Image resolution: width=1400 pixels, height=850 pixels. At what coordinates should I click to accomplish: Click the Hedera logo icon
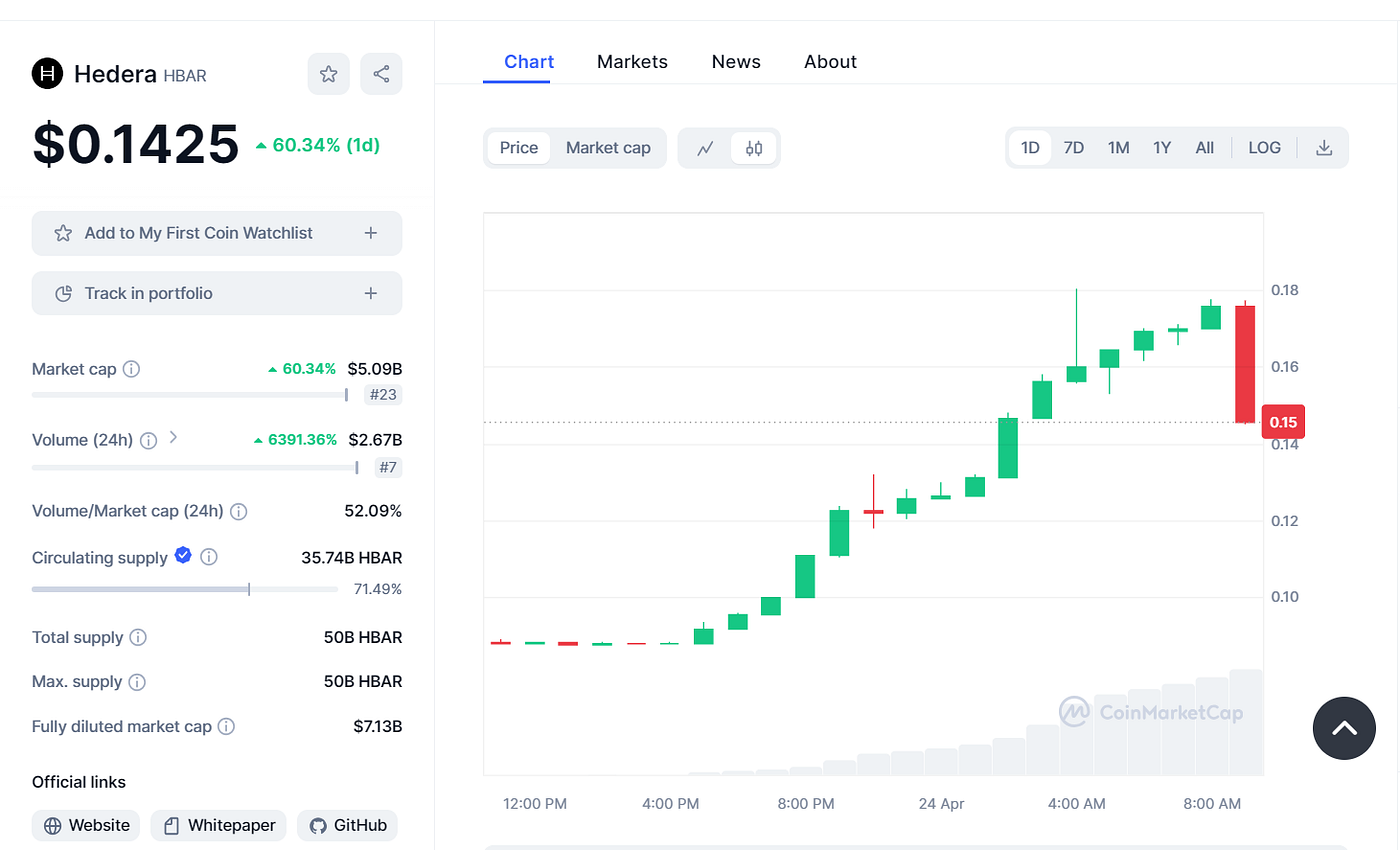click(x=47, y=74)
